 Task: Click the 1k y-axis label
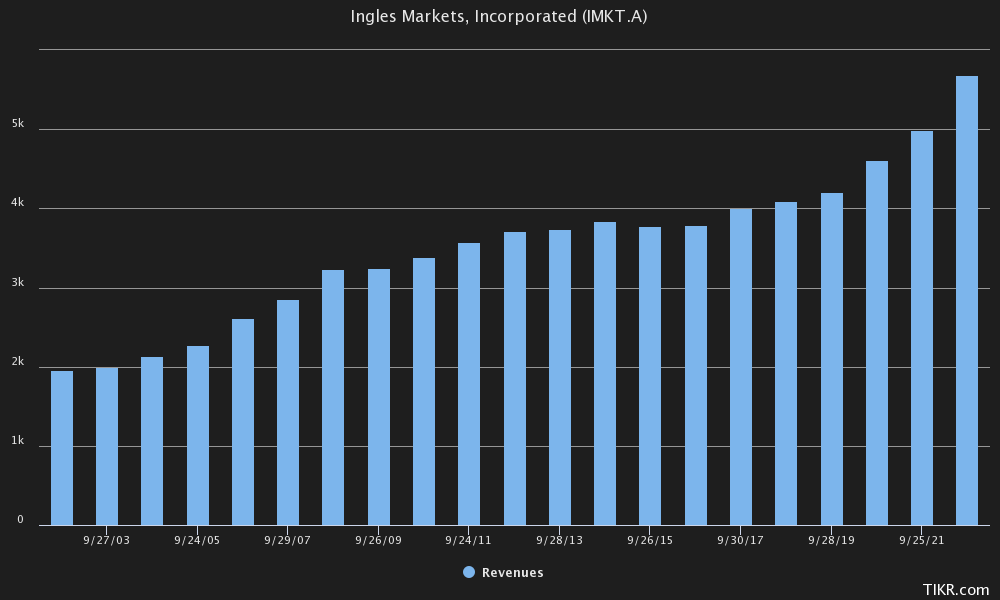(x=18, y=441)
